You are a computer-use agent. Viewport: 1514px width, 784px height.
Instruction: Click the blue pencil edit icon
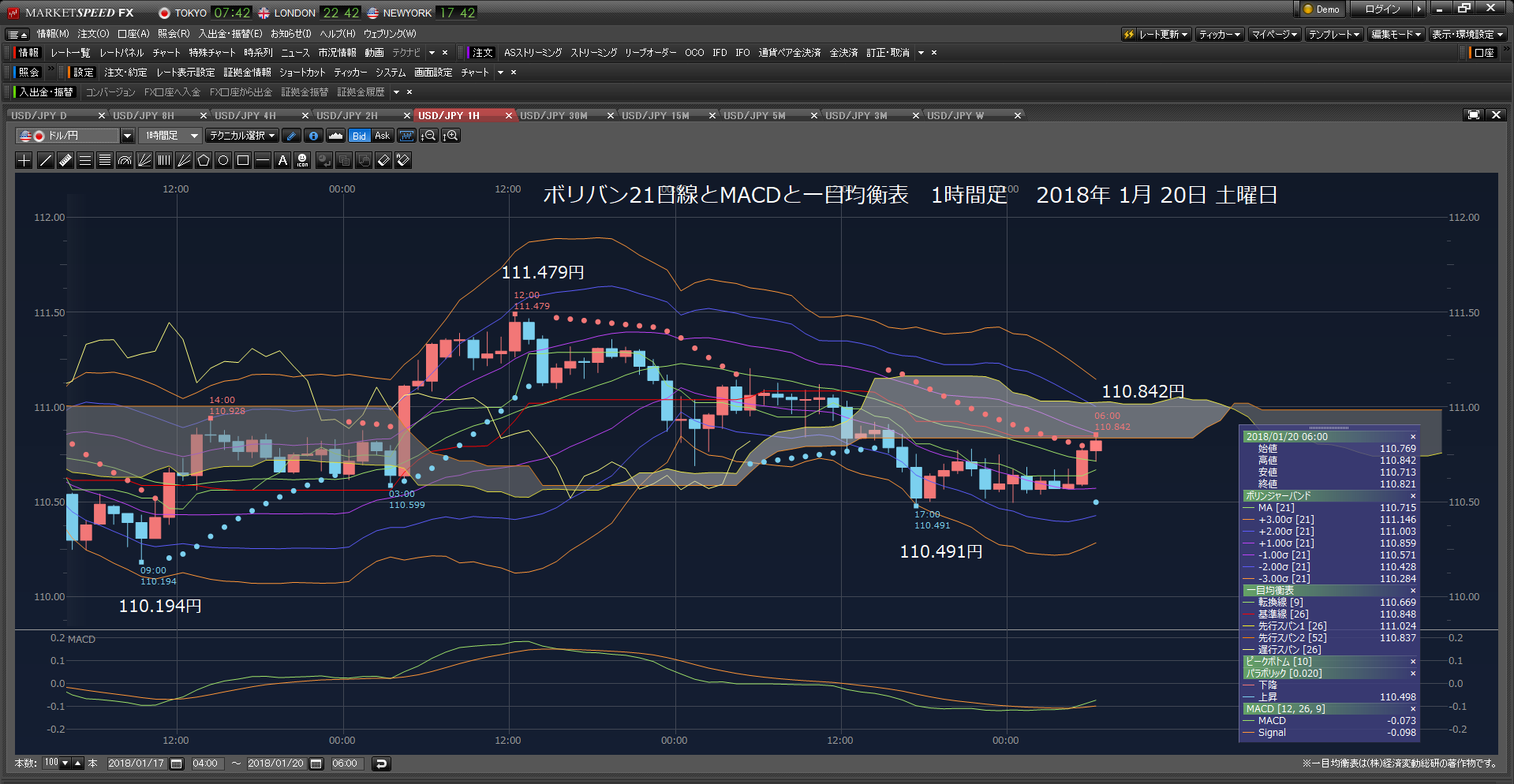pos(291,136)
